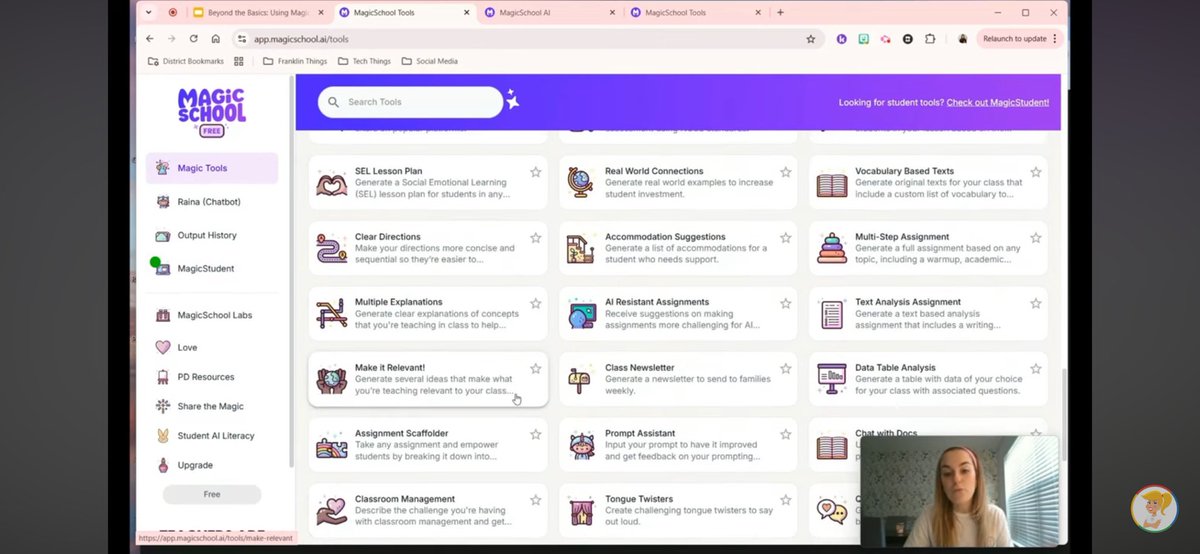Open the Data Table Analysis icon
This screenshot has height=554, width=1200.
[832, 380]
